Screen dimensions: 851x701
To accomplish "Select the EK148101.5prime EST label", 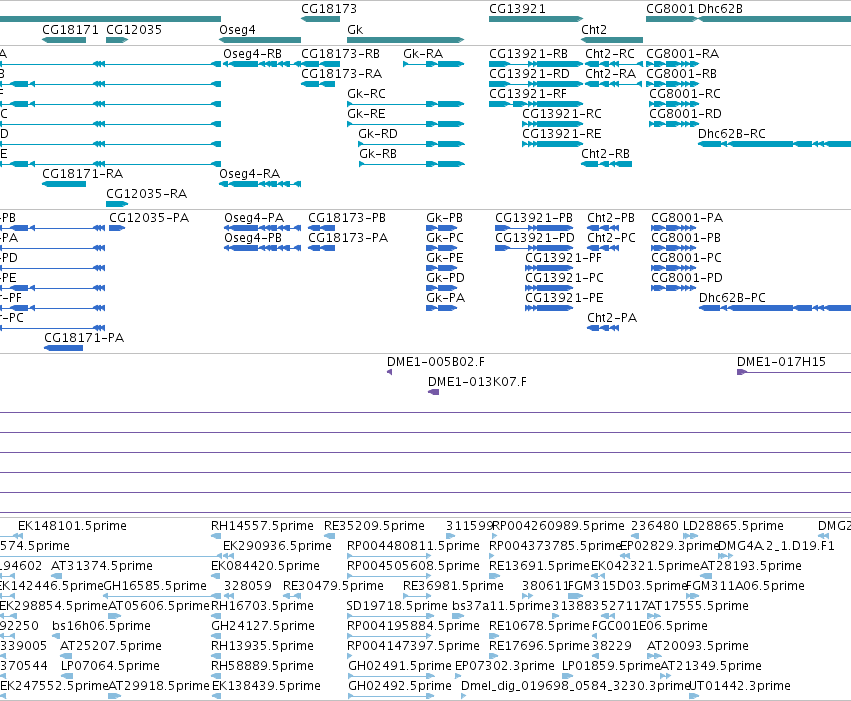I will pos(72,526).
